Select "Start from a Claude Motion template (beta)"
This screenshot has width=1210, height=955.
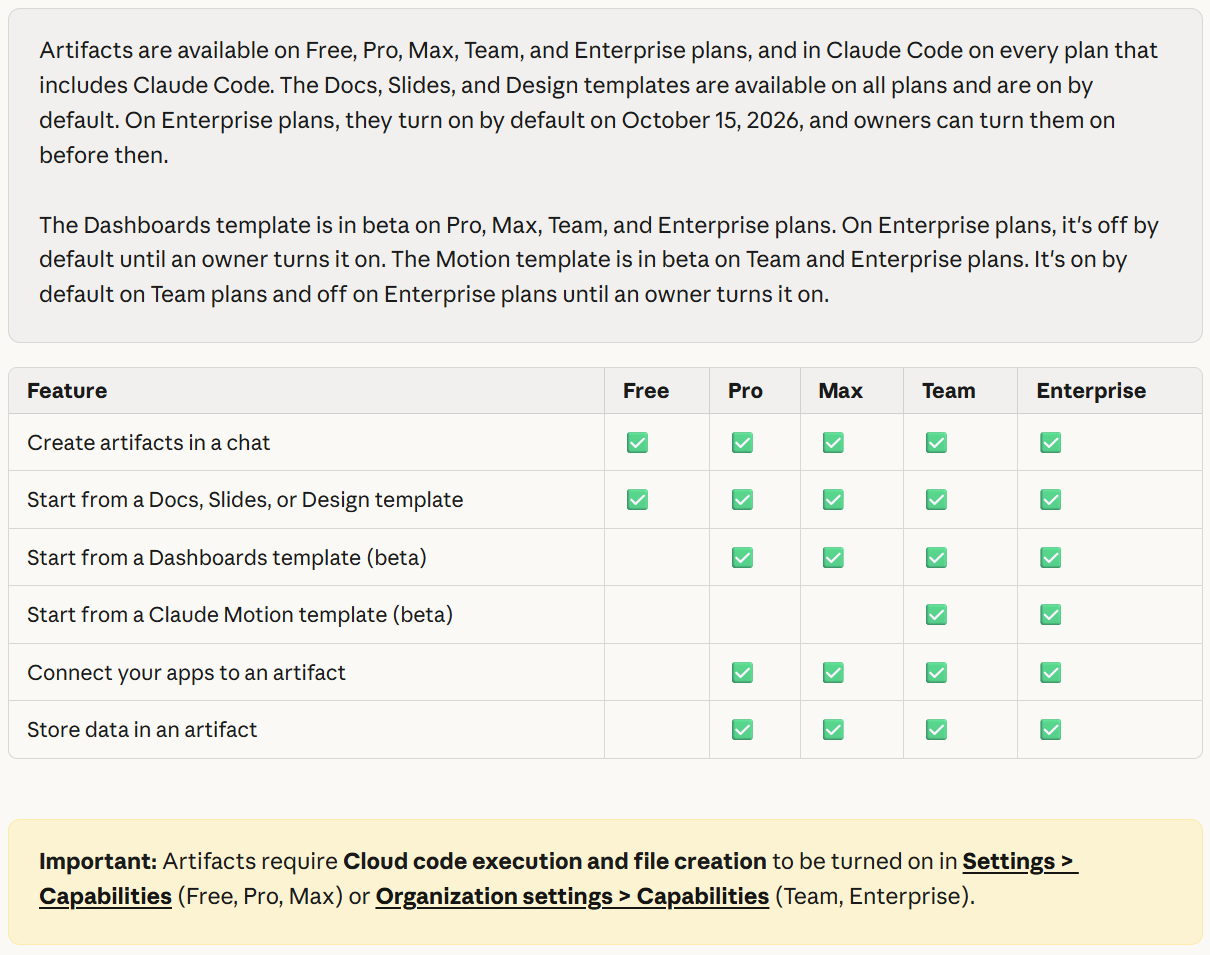pos(240,614)
